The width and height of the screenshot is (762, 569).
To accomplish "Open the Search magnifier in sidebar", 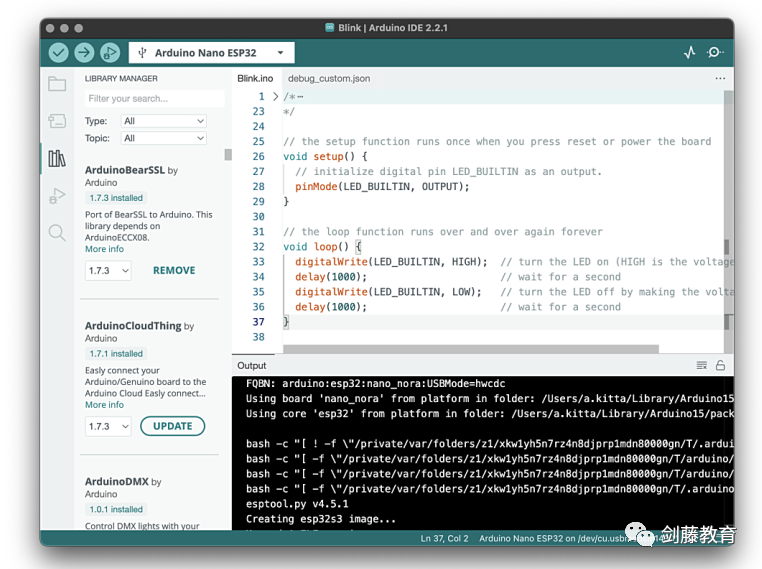I will click(x=57, y=233).
